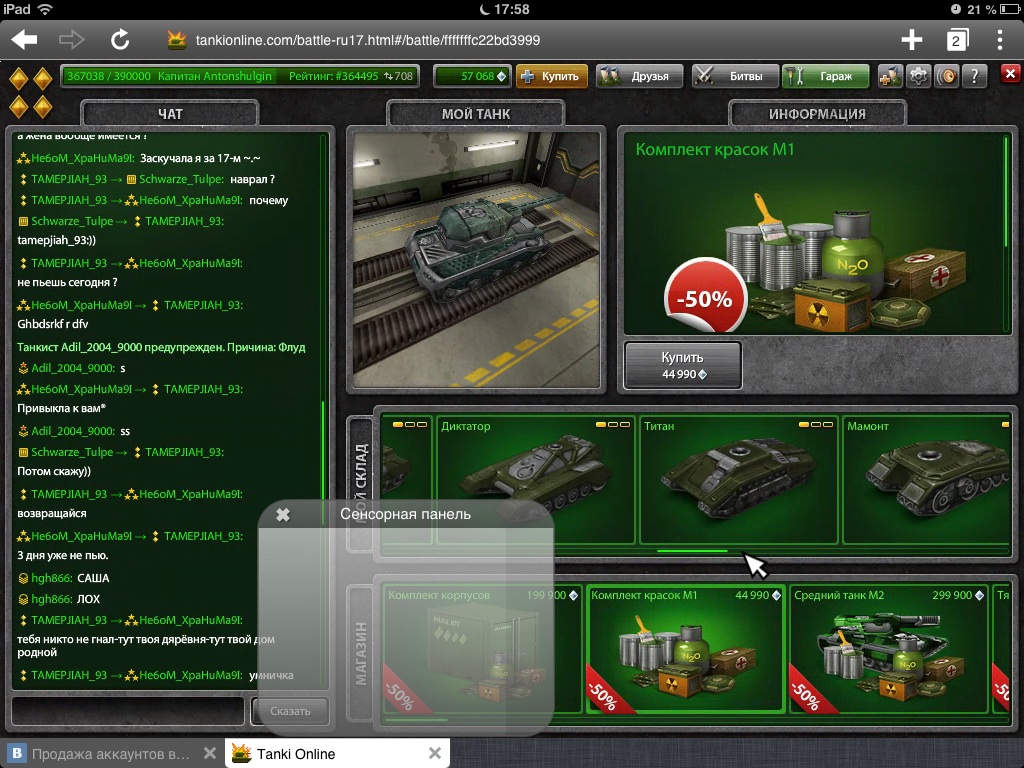This screenshot has width=1024, height=768.
Task: Select the Титан hull card
Action: click(739, 480)
